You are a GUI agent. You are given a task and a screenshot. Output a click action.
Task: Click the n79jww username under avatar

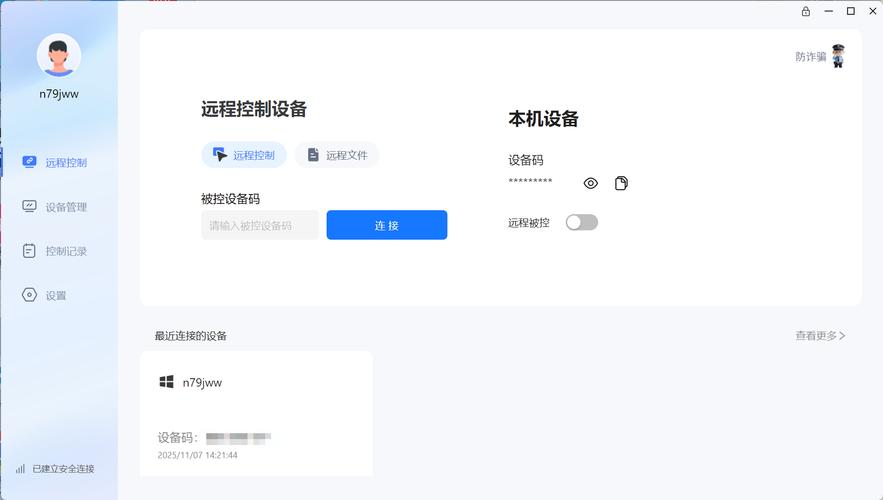(59, 94)
